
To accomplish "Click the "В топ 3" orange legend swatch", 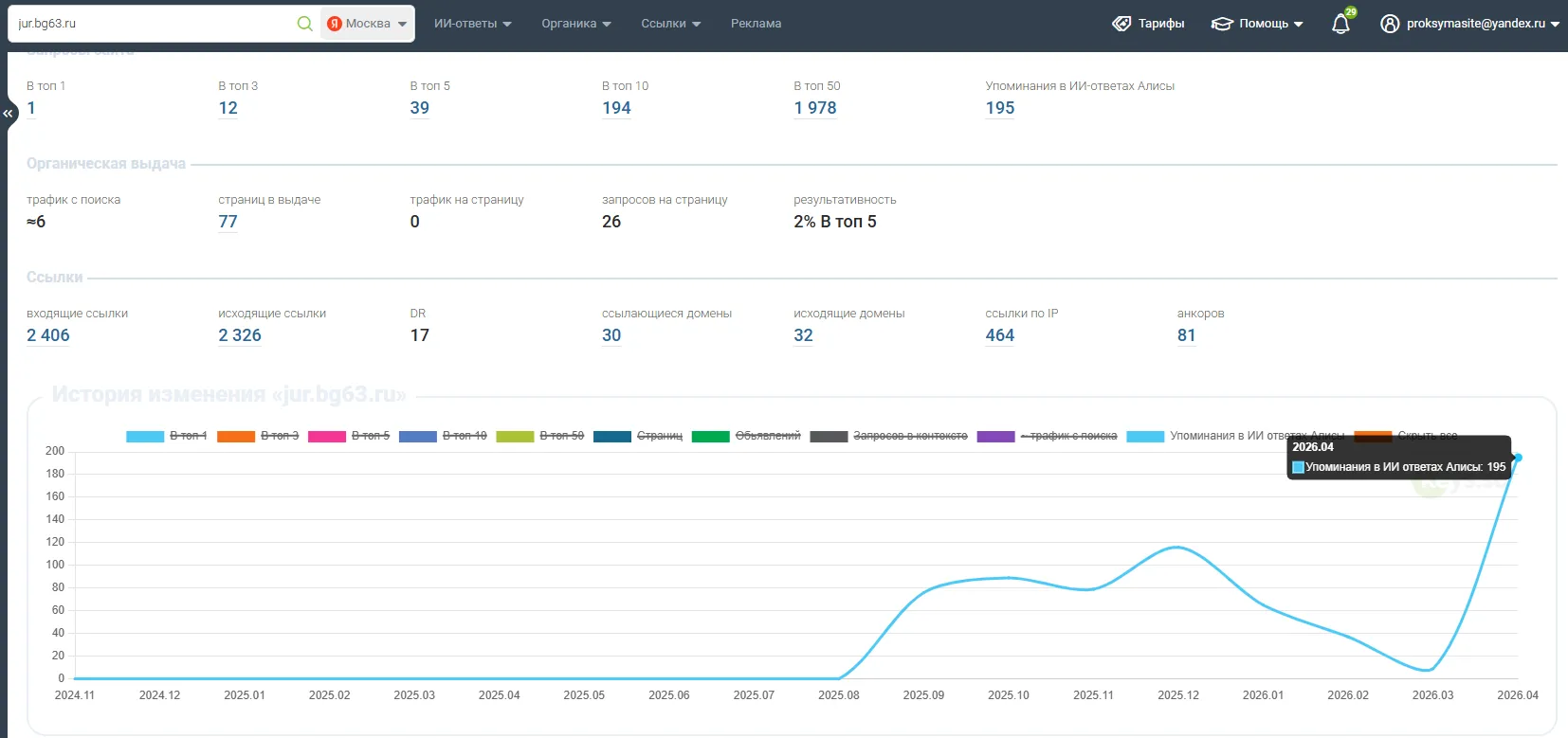I will coord(236,436).
